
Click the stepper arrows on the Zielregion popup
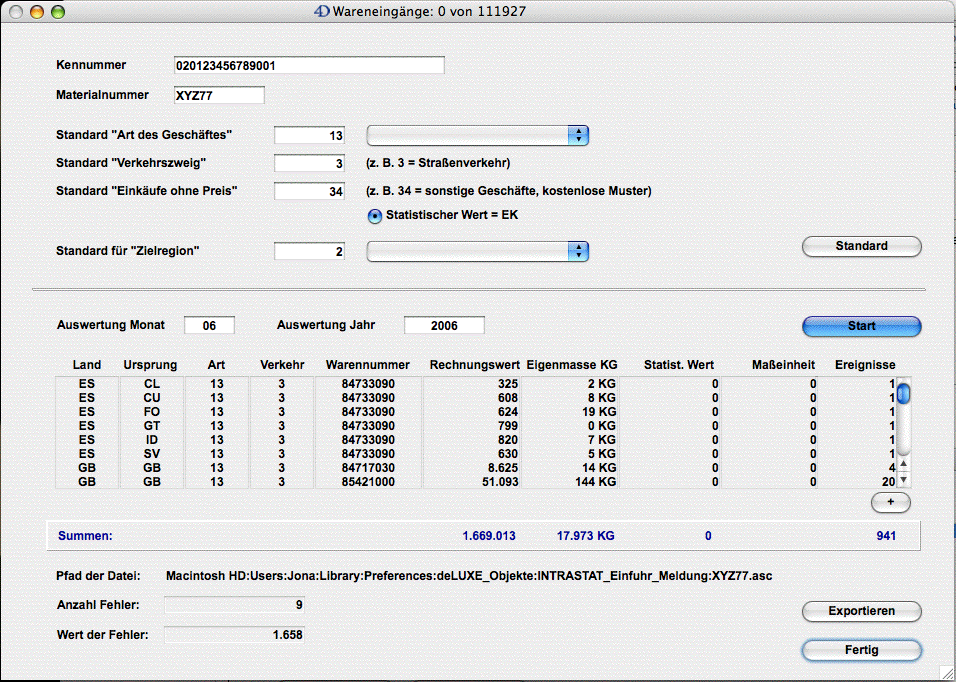pos(579,251)
